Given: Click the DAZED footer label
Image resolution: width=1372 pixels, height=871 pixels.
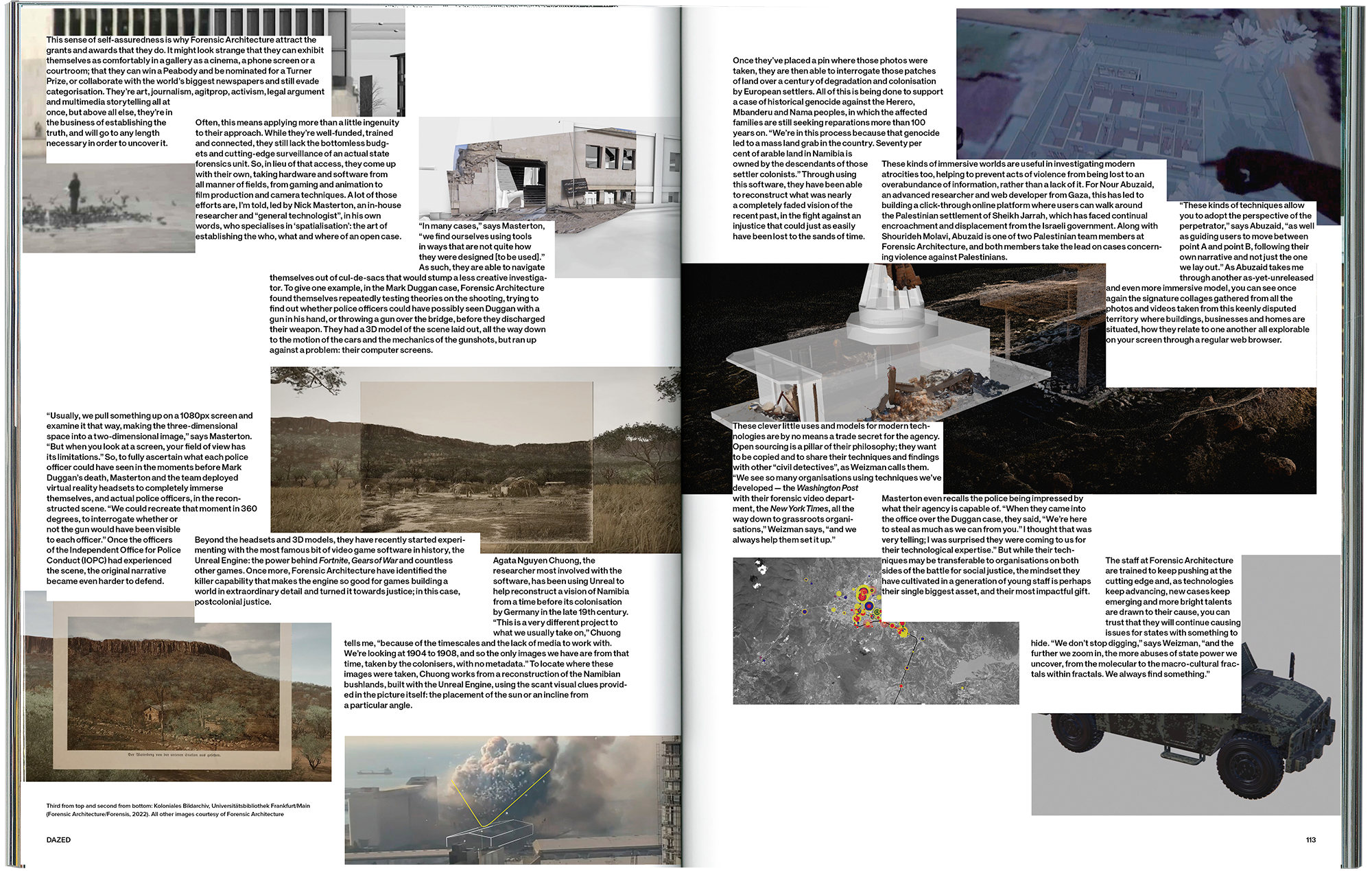Looking at the screenshot, I should 58,839.
